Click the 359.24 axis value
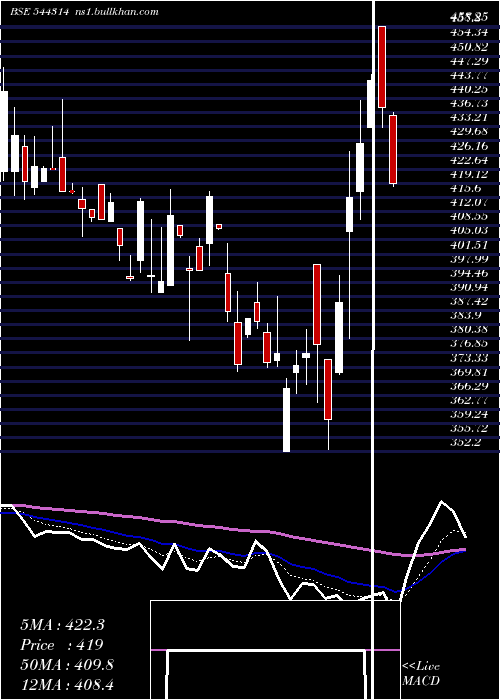 point(468,415)
